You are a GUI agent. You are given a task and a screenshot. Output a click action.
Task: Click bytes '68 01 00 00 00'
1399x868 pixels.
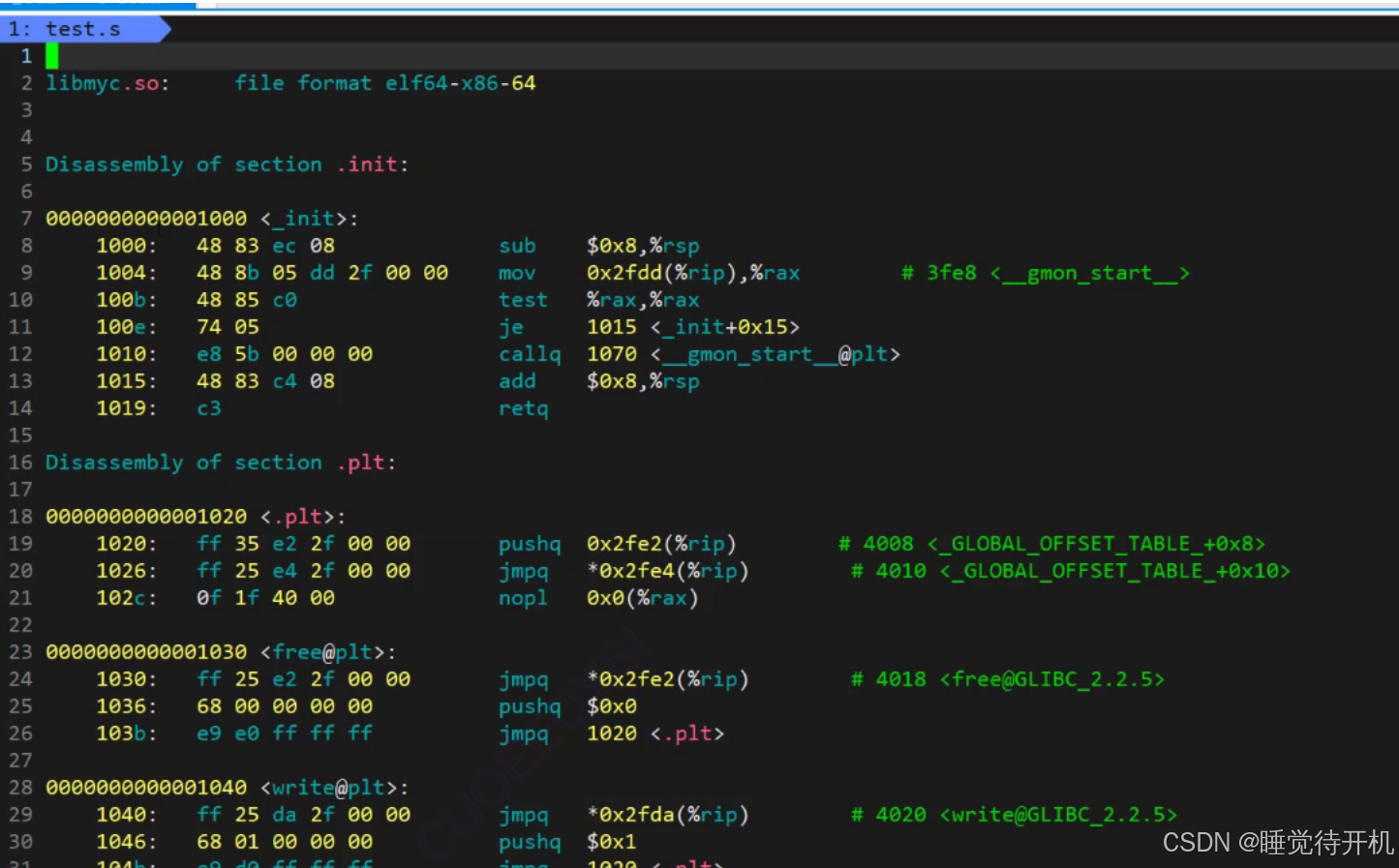285,842
